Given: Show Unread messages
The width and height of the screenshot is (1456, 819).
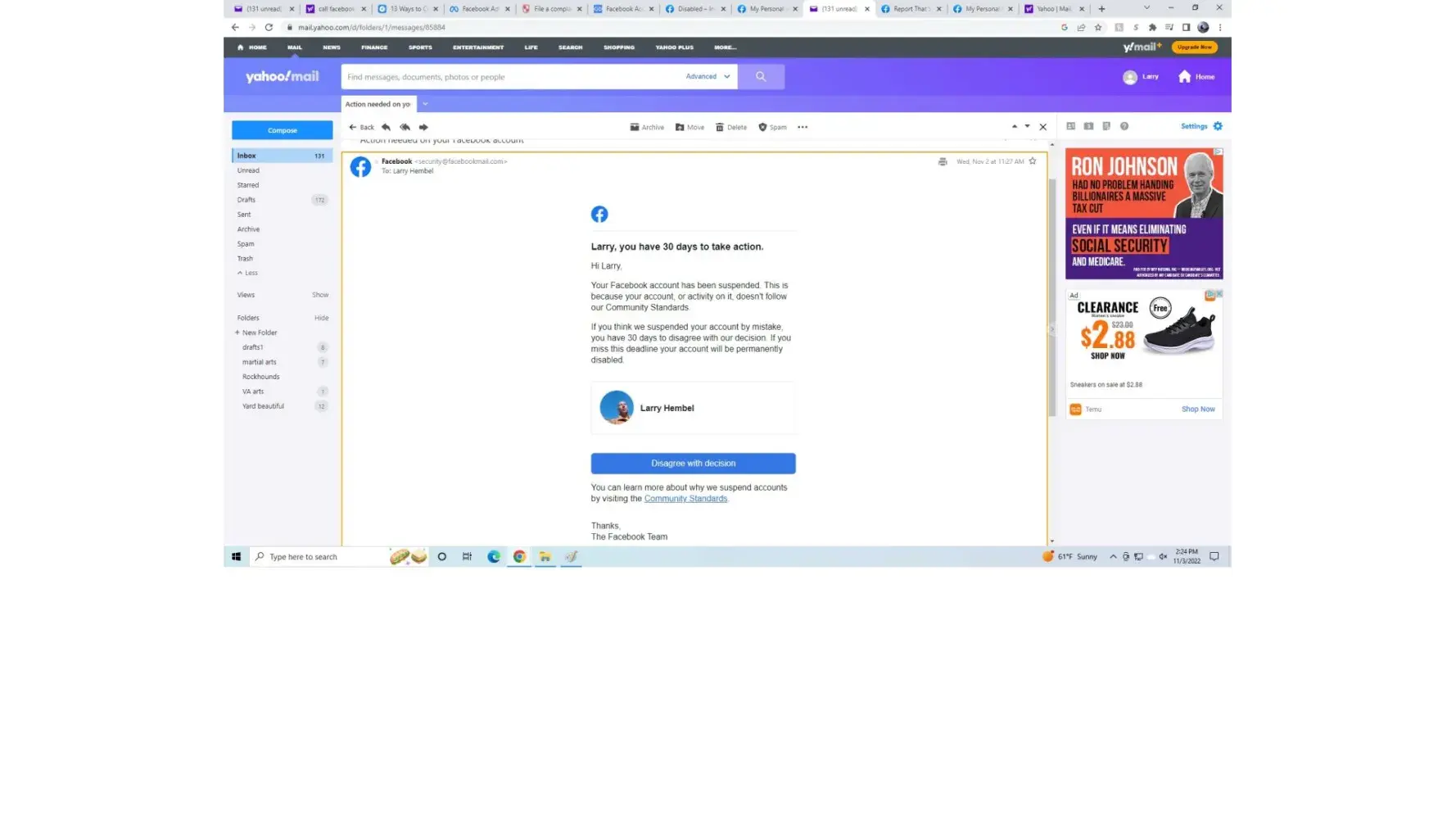Looking at the screenshot, I should tap(248, 170).
